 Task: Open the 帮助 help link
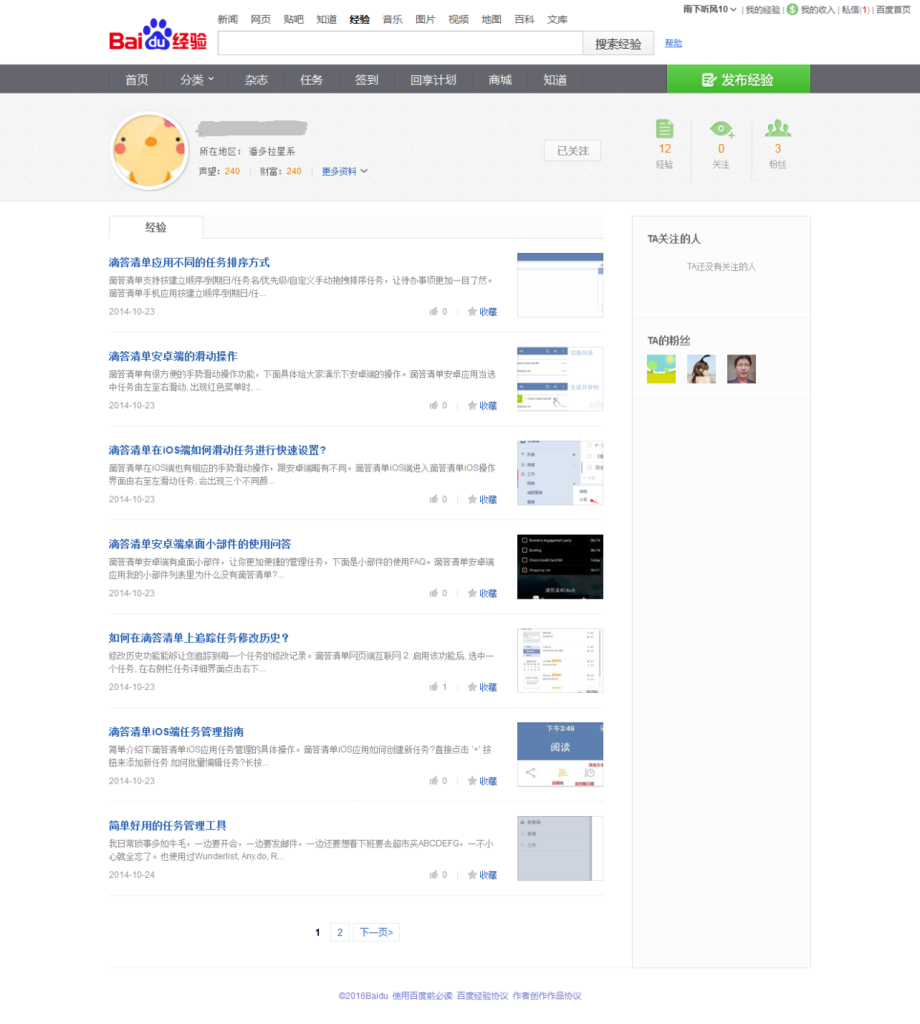(673, 43)
